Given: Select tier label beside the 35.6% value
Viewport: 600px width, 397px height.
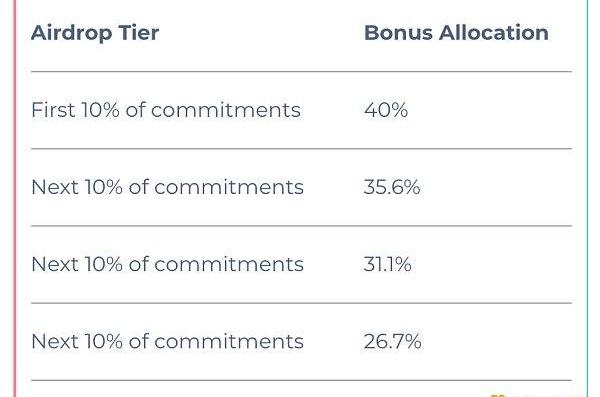Looking at the screenshot, I should (167, 187).
